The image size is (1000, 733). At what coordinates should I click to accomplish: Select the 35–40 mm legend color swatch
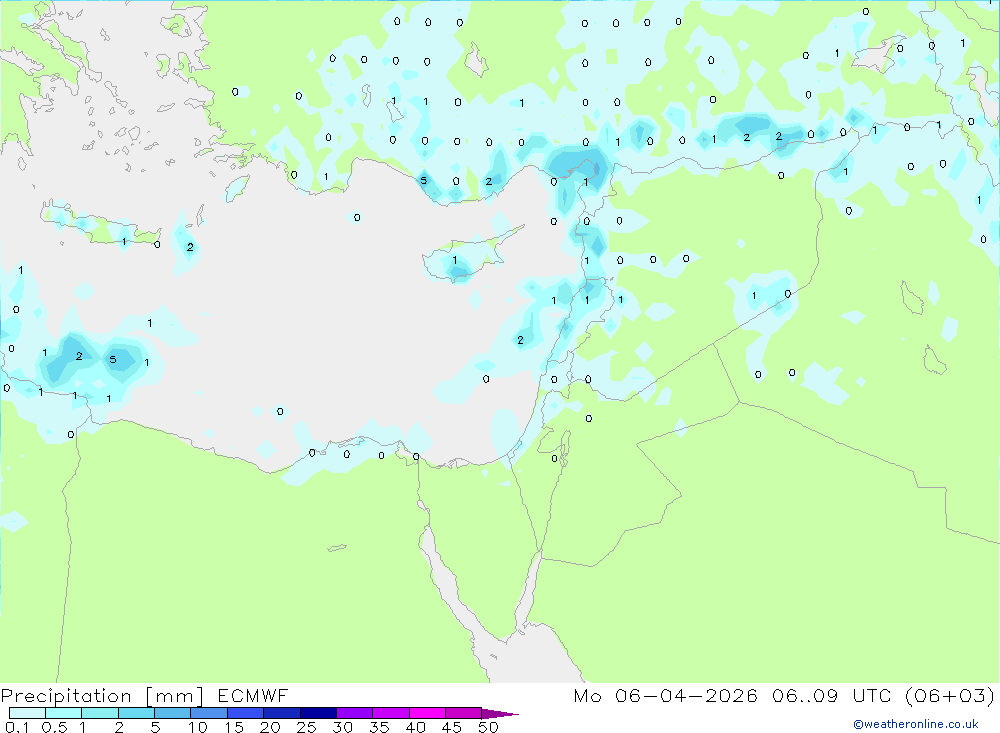point(391,713)
